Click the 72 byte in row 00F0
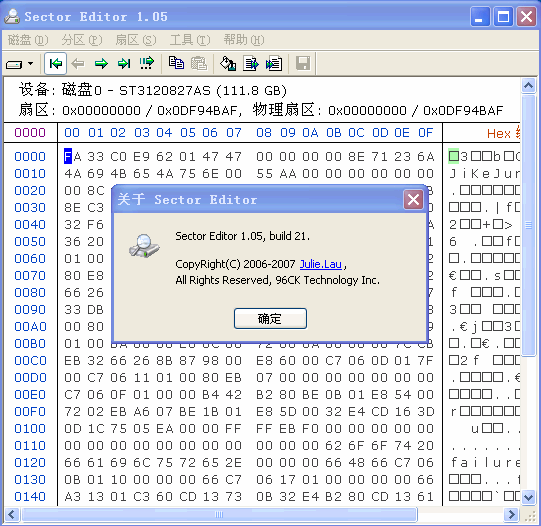This screenshot has width=541, height=526. [x=72, y=412]
